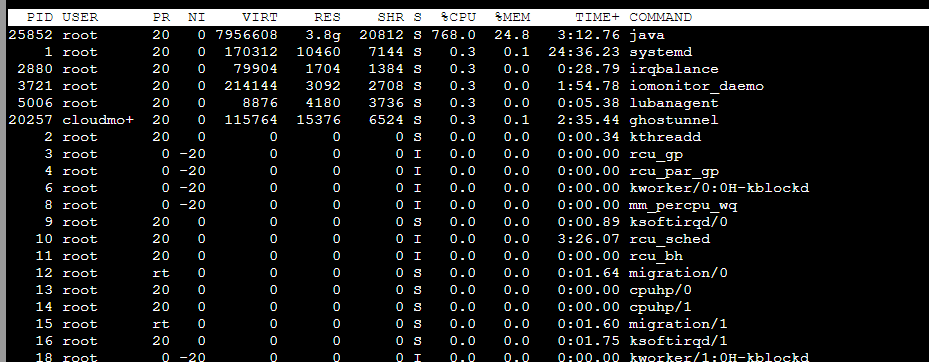Click the kworker/0:0H-kblockd command

point(719,188)
